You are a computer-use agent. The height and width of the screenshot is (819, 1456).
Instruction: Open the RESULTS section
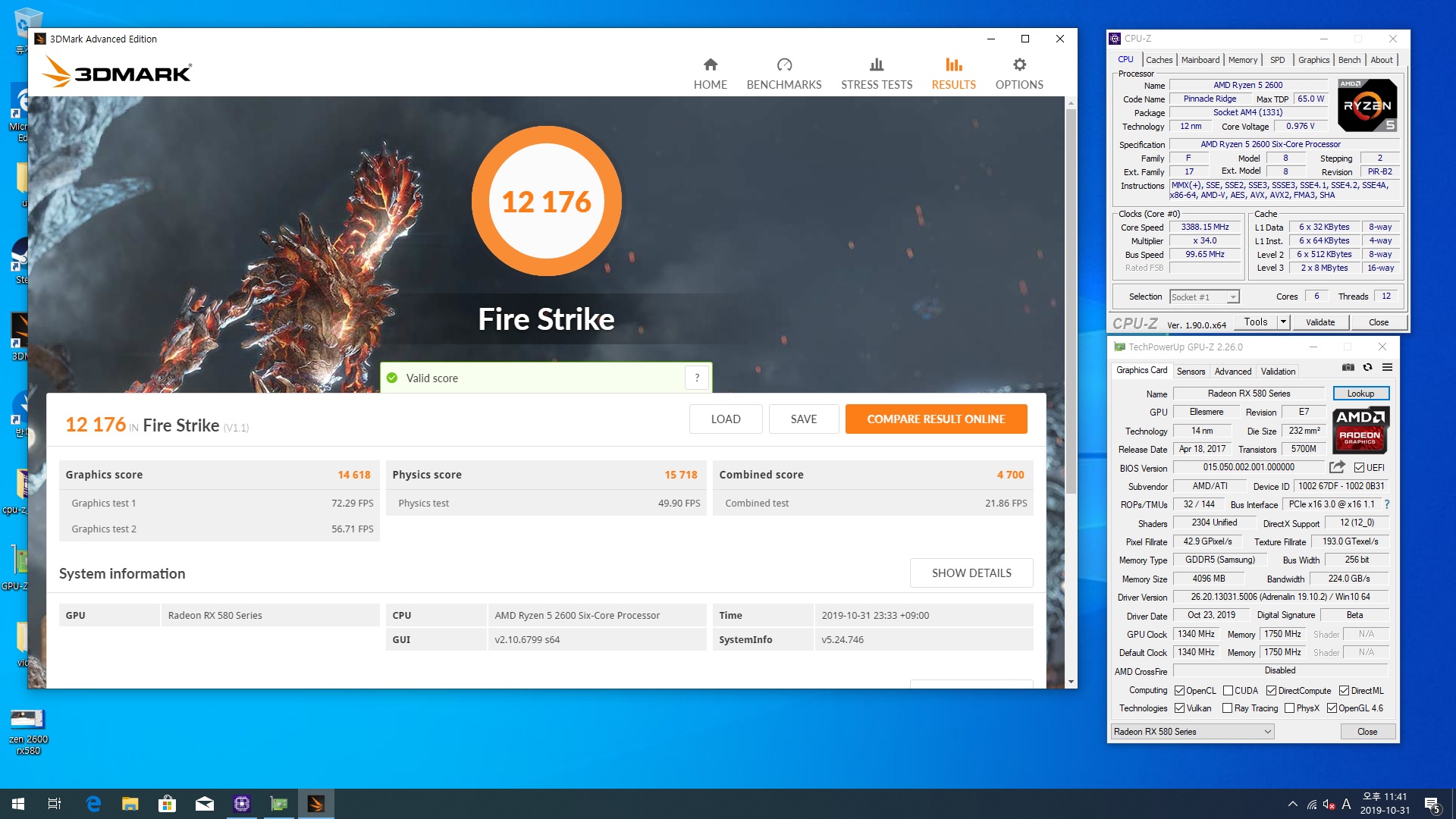(x=953, y=74)
